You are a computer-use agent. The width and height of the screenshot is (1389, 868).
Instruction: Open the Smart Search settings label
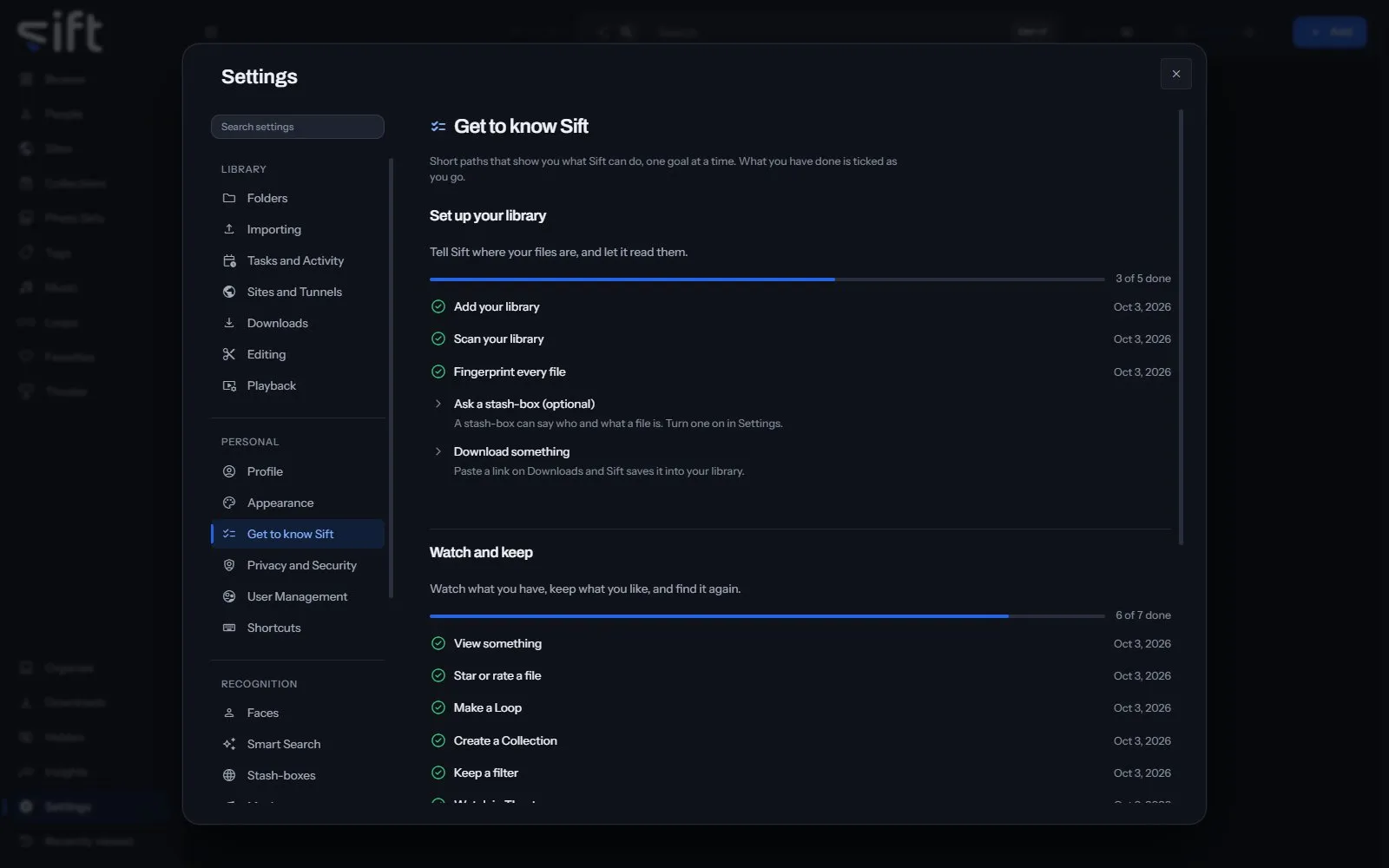click(284, 744)
